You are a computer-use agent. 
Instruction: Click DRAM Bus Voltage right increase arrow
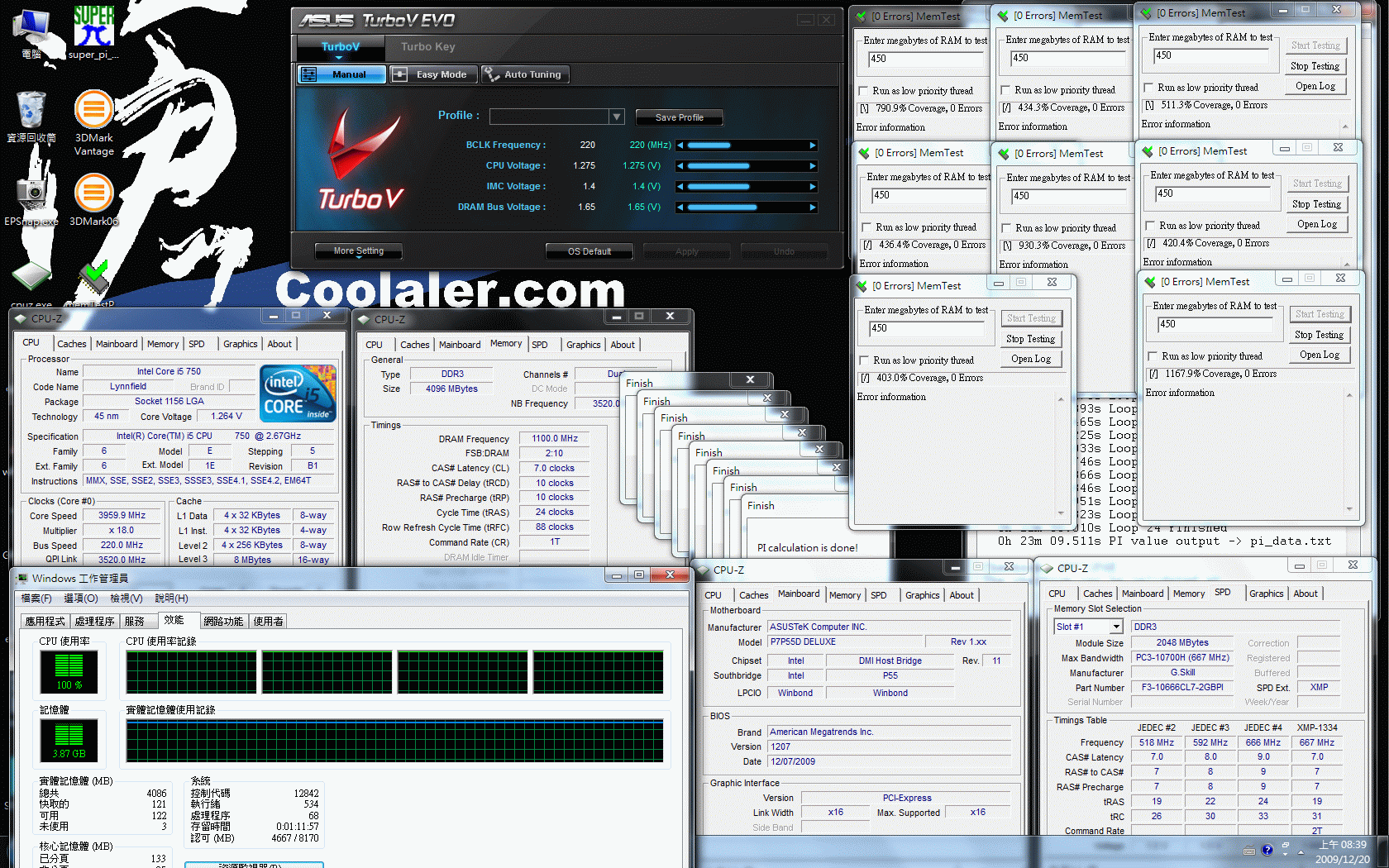click(x=813, y=207)
